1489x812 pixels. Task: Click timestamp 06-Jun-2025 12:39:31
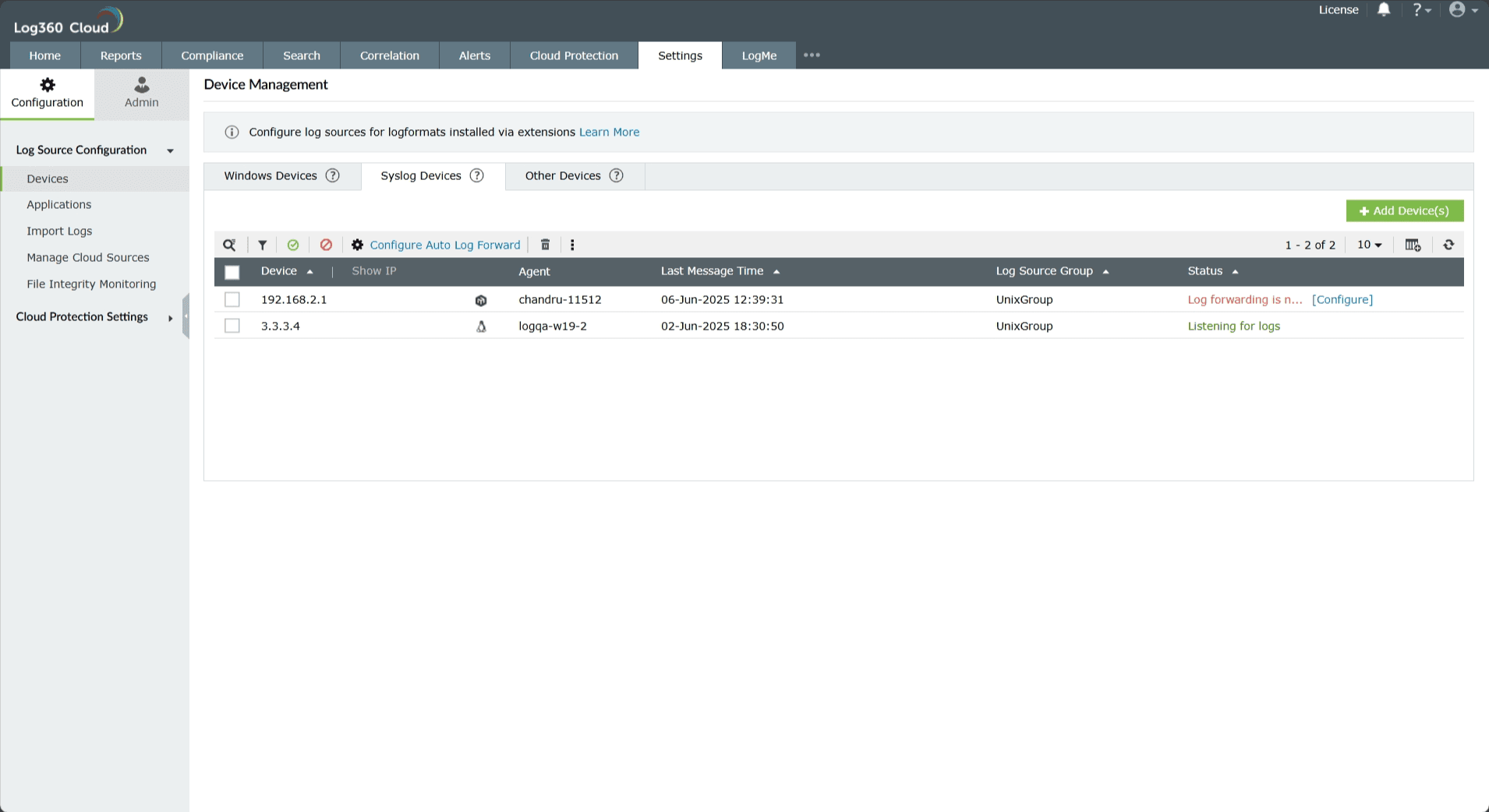pyautogui.click(x=723, y=299)
